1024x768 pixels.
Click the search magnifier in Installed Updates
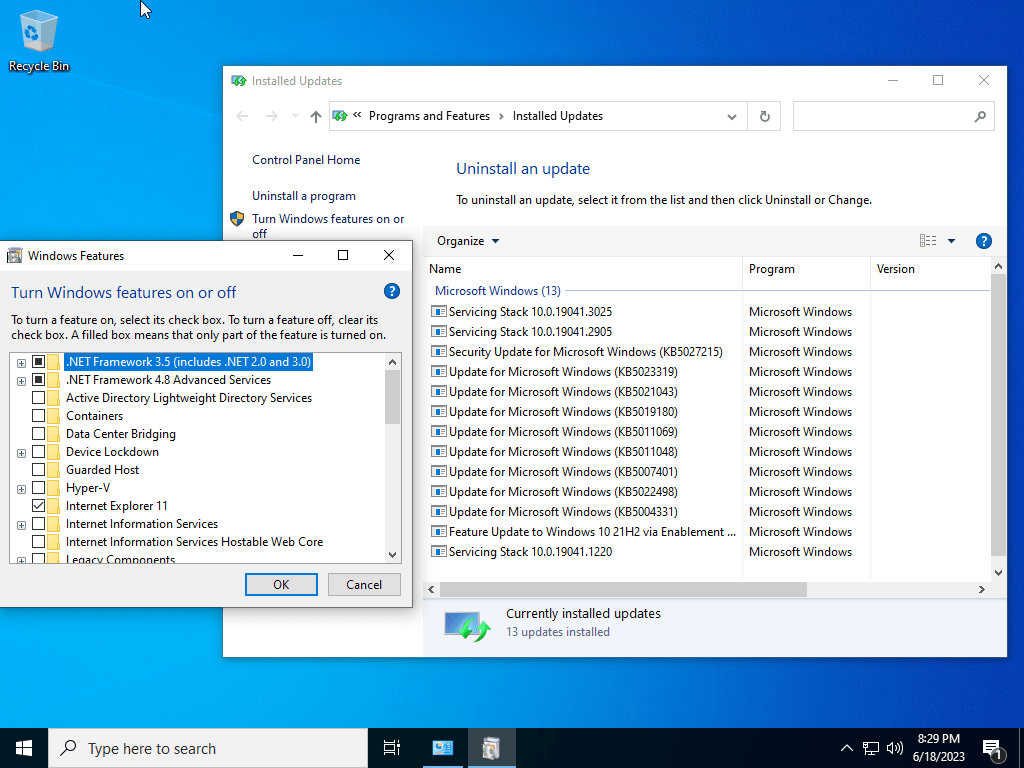[x=980, y=116]
